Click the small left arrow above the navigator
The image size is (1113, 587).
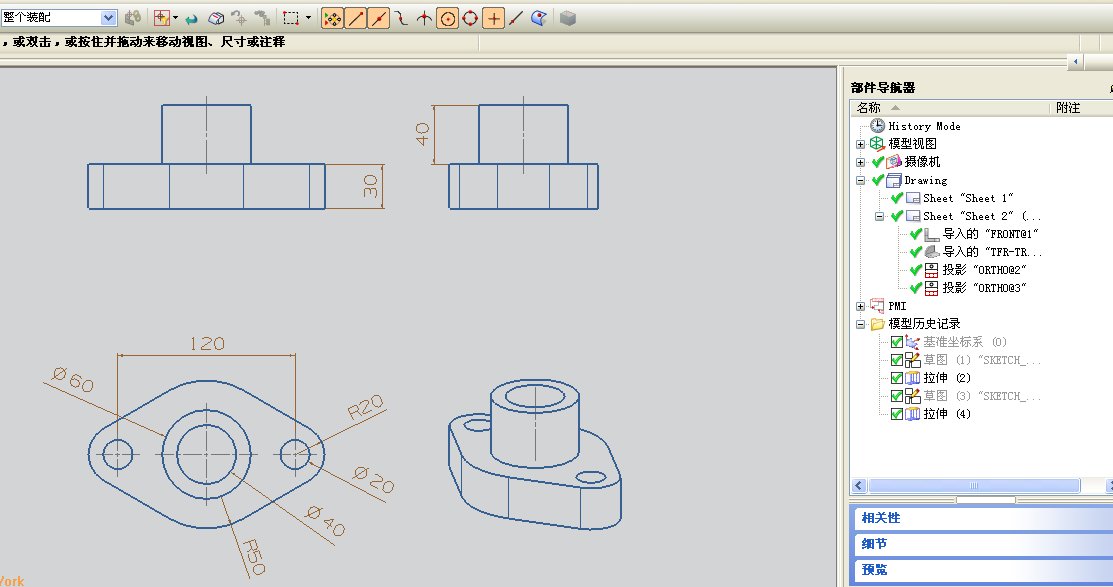pos(1076,62)
